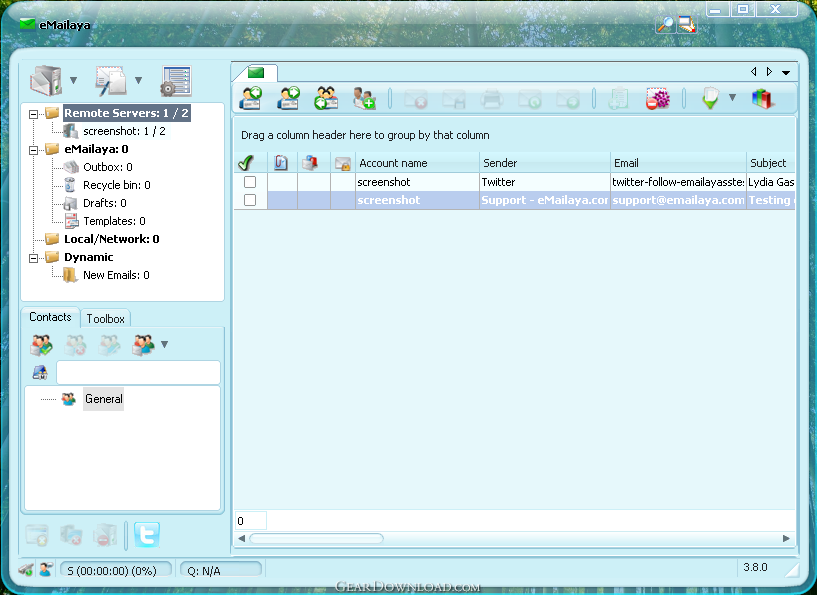Click the Twitter icon
The width and height of the screenshot is (817, 595).
147,535
